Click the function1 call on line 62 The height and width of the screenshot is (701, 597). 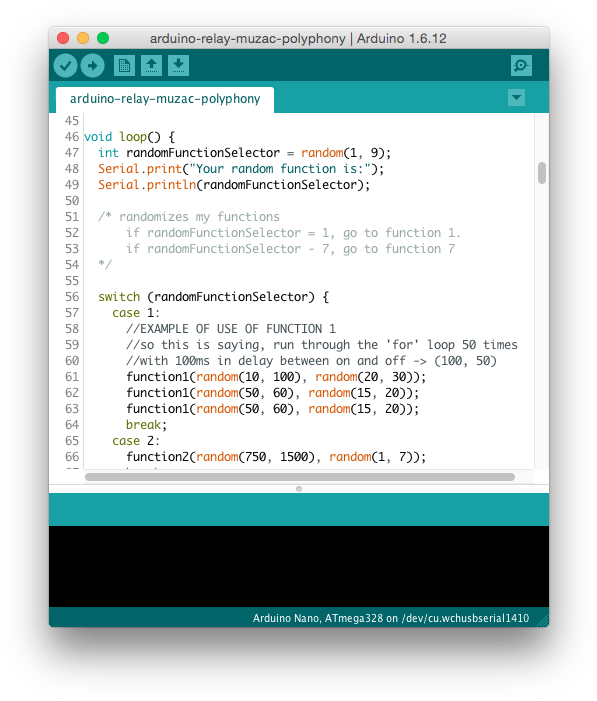pos(272,393)
